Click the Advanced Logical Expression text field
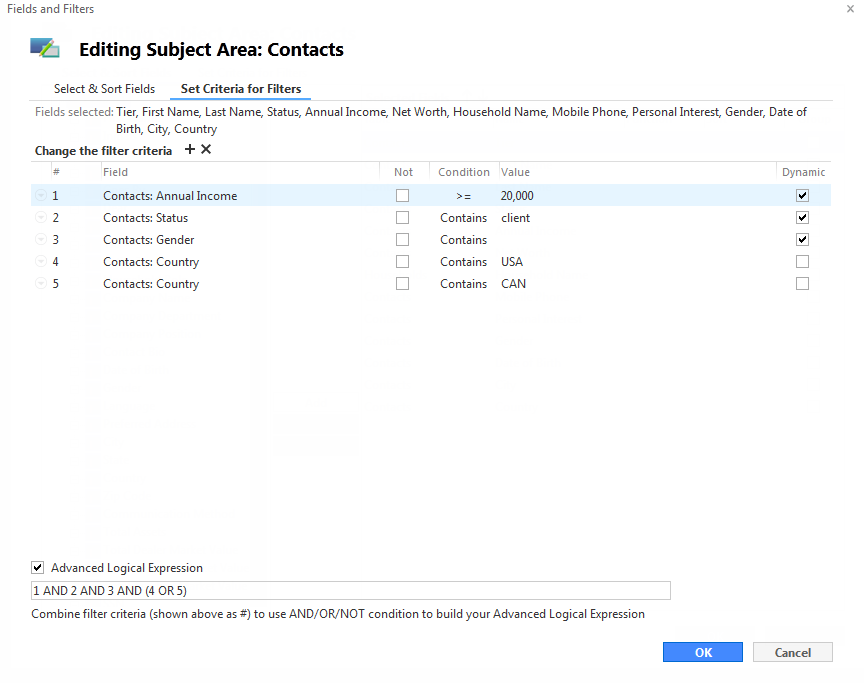The width and height of the screenshot is (864, 683). tap(350, 590)
